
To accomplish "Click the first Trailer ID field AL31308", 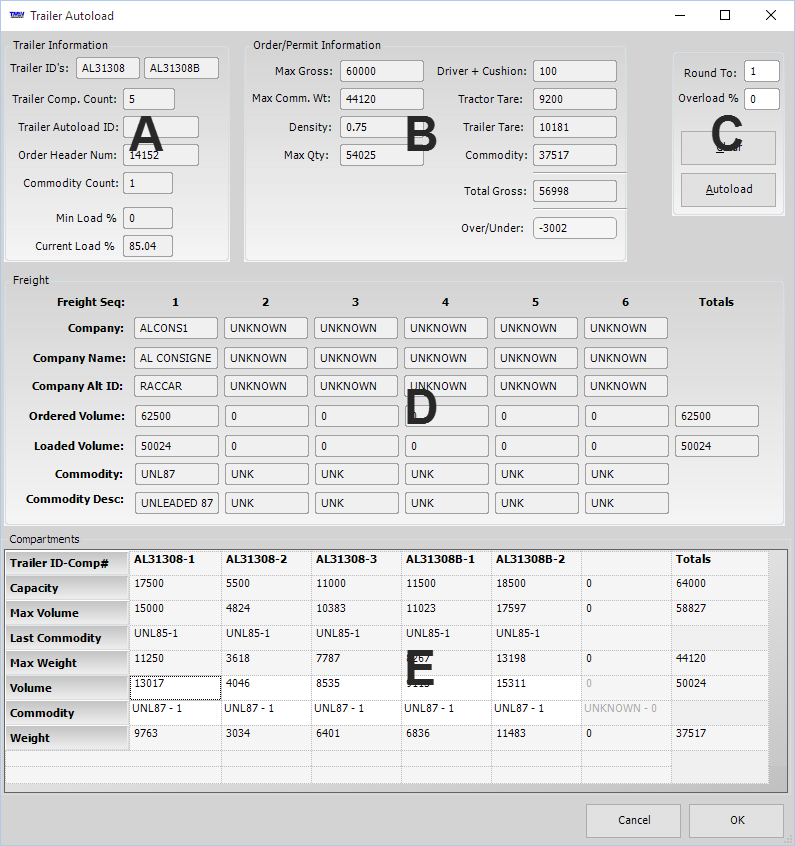I will pos(108,69).
